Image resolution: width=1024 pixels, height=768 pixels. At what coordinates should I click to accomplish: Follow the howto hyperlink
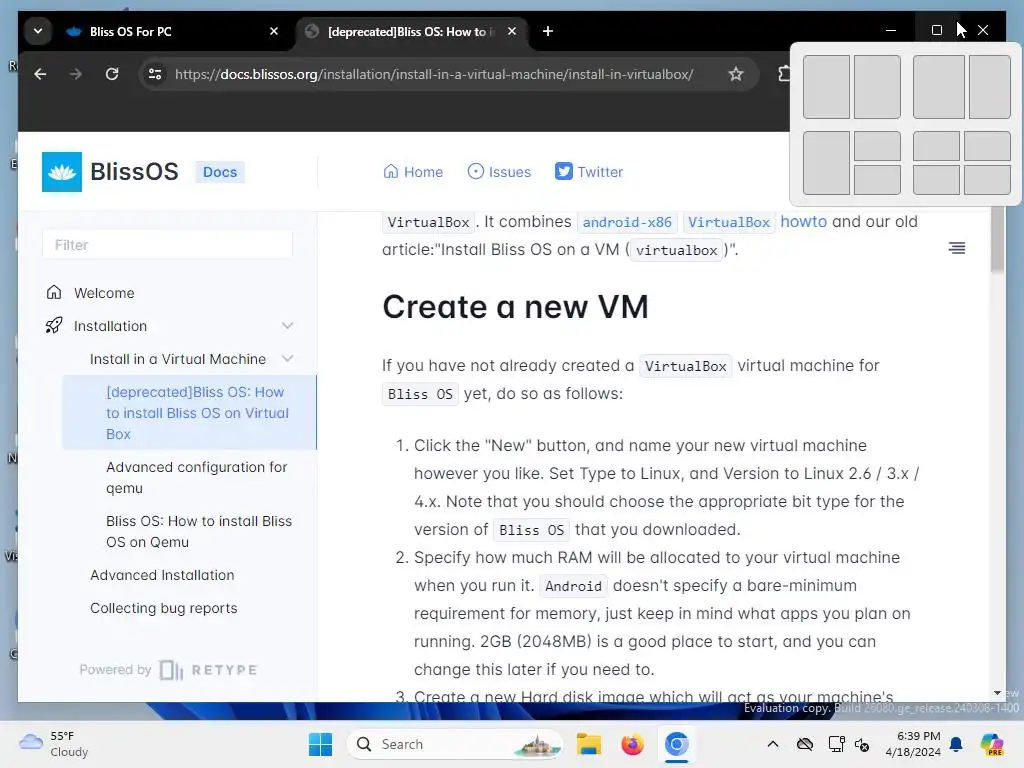(x=803, y=221)
